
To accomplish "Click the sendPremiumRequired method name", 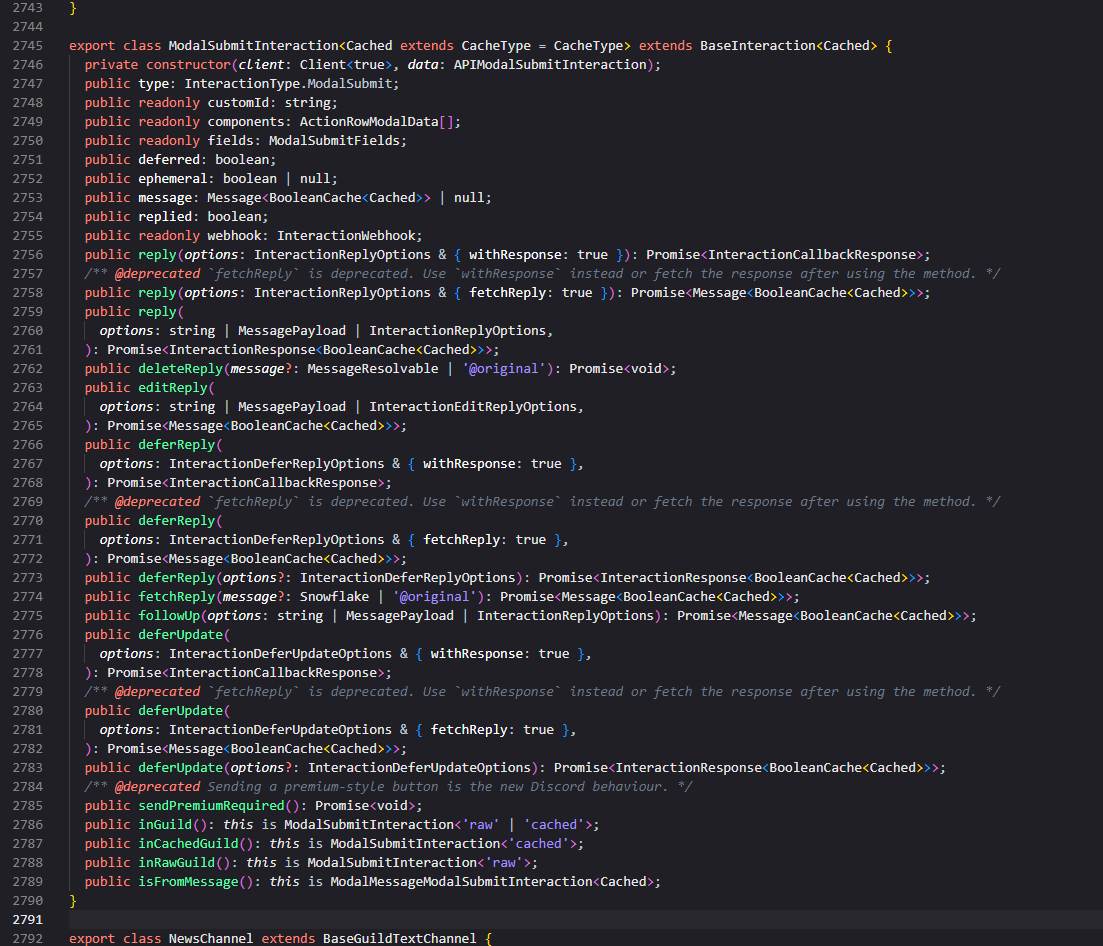I will coord(211,805).
